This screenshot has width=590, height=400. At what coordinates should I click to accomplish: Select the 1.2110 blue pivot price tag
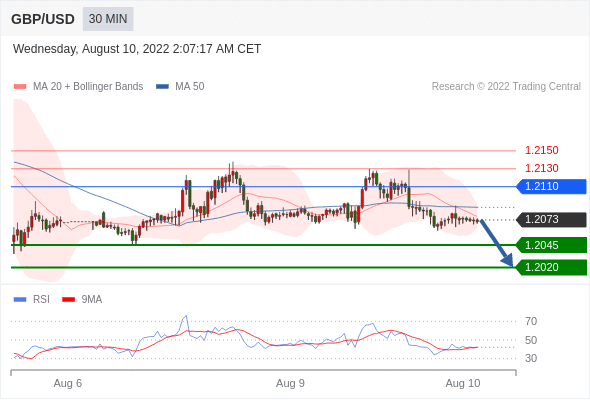tap(551, 186)
